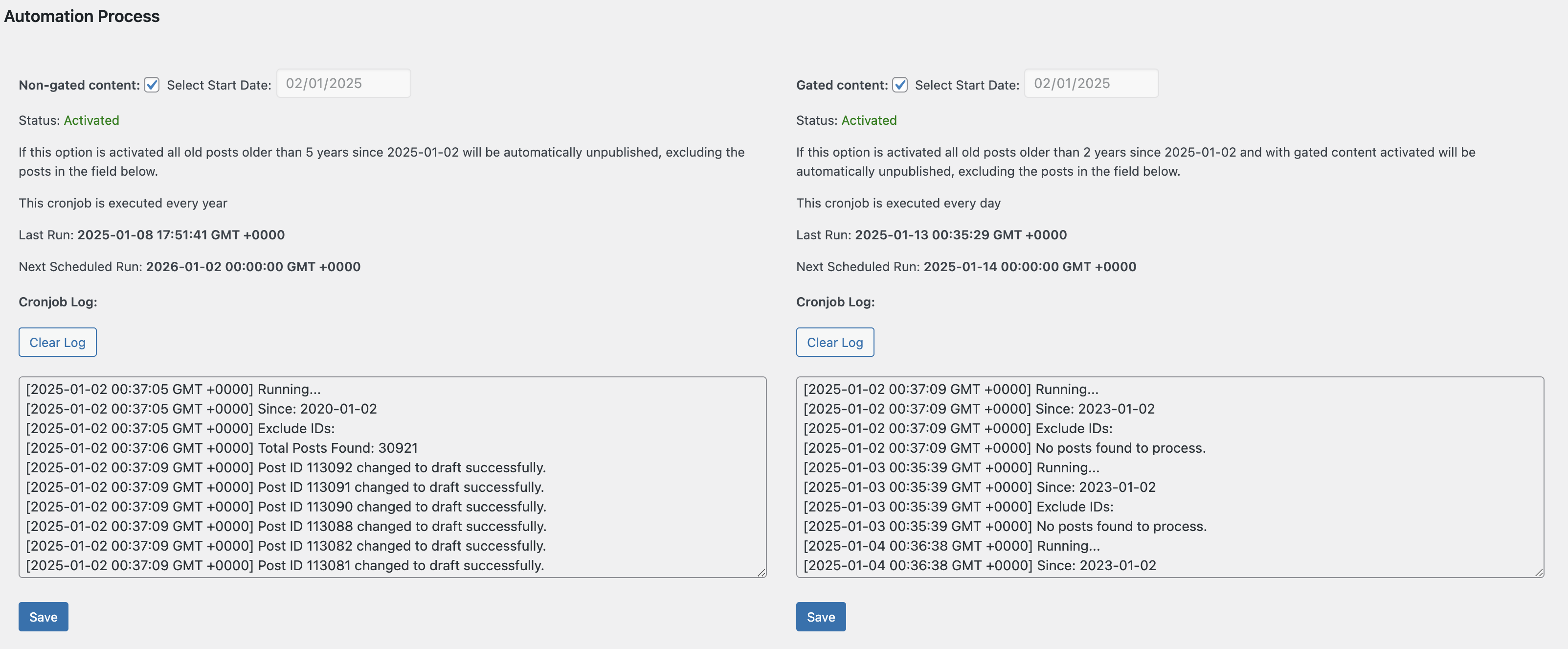Open the Gated content start date picker
Screen dimensions: 1568x649
pos(1091,84)
